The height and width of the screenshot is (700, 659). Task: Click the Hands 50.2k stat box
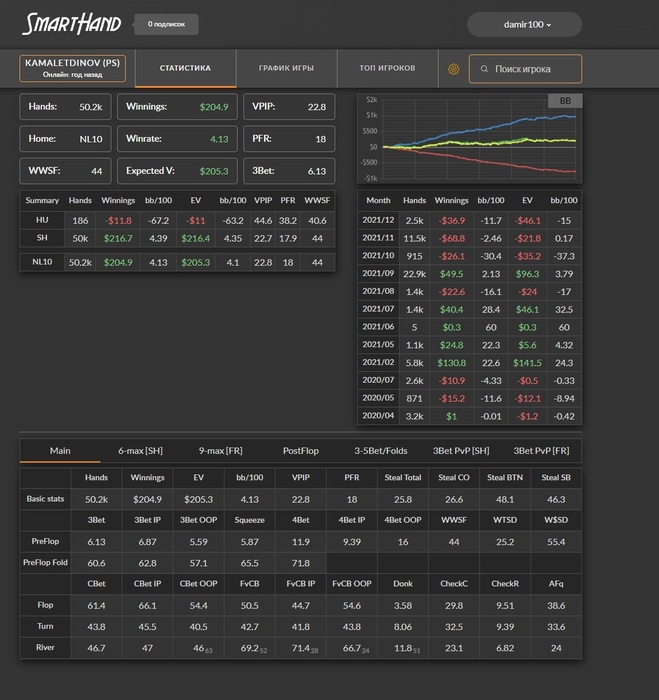coord(65,107)
